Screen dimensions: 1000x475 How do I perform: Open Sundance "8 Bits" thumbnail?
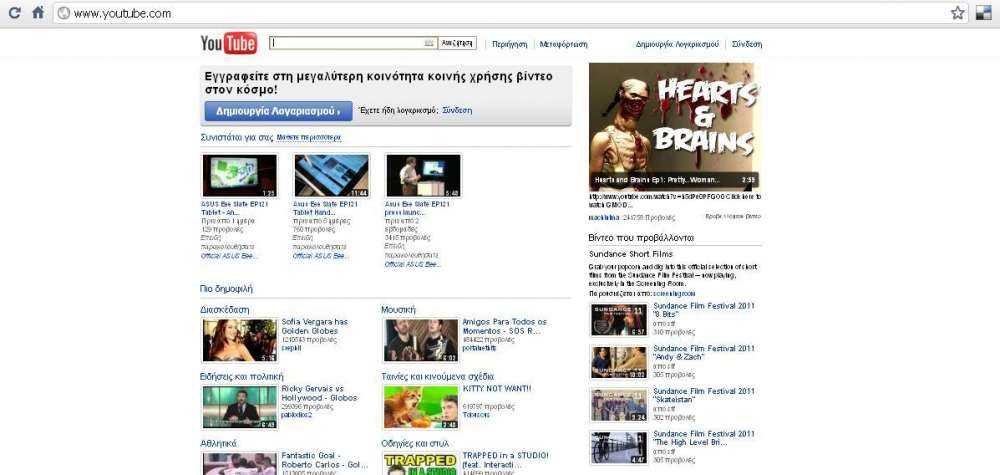click(619, 321)
